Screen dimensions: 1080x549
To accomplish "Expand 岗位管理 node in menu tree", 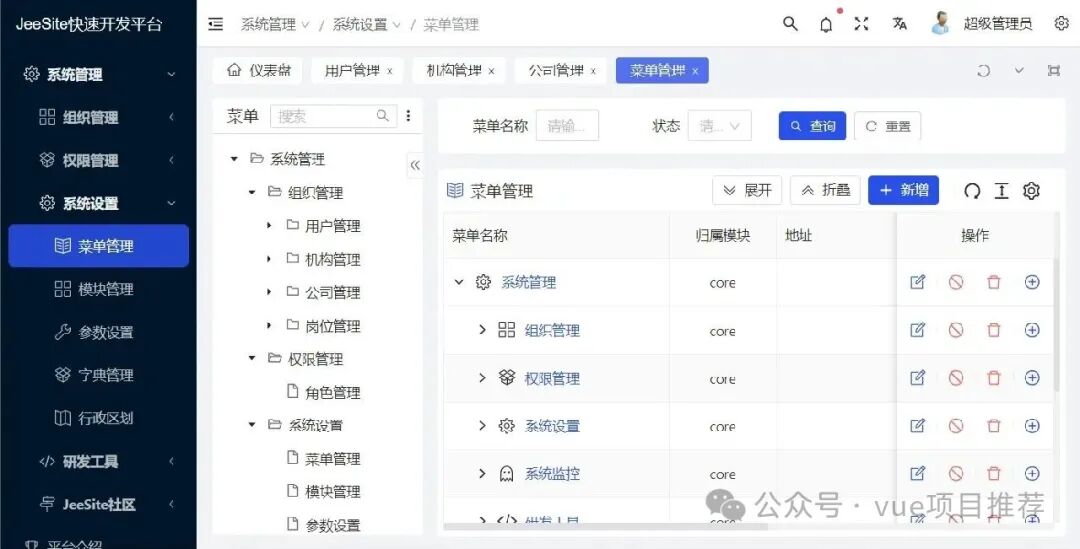I will [x=269, y=326].
